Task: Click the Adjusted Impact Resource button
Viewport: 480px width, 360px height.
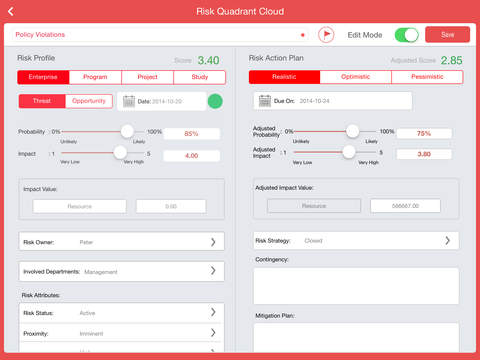Action: point(314,206)
